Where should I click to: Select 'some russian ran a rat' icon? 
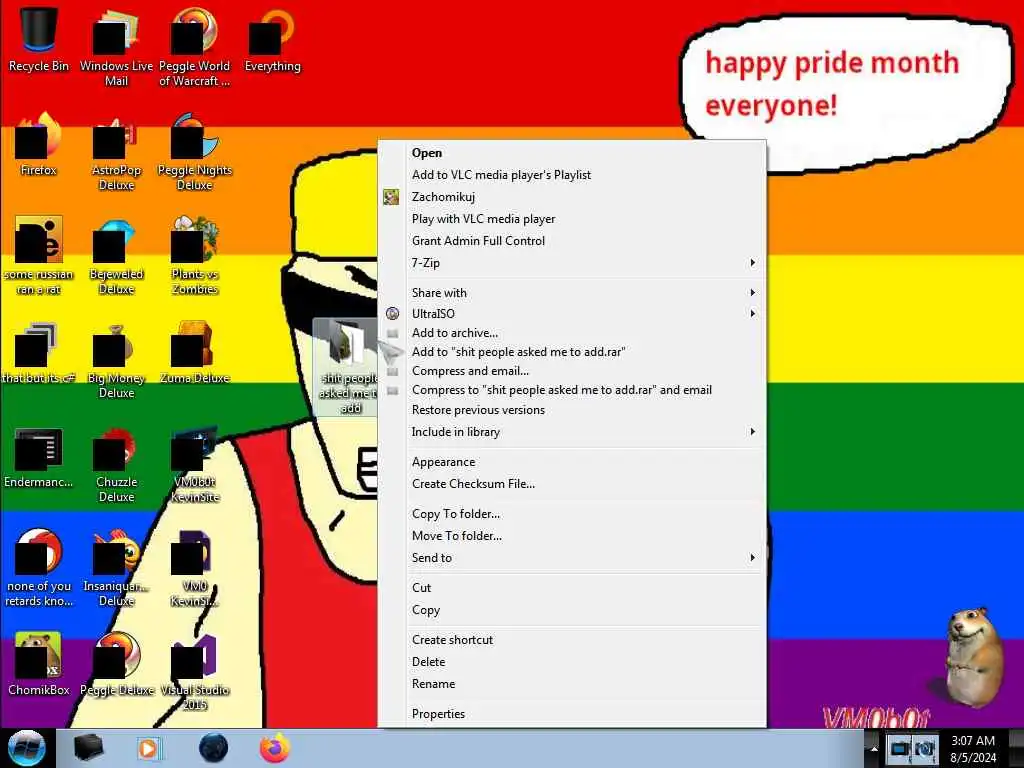[x=39, y=255]
